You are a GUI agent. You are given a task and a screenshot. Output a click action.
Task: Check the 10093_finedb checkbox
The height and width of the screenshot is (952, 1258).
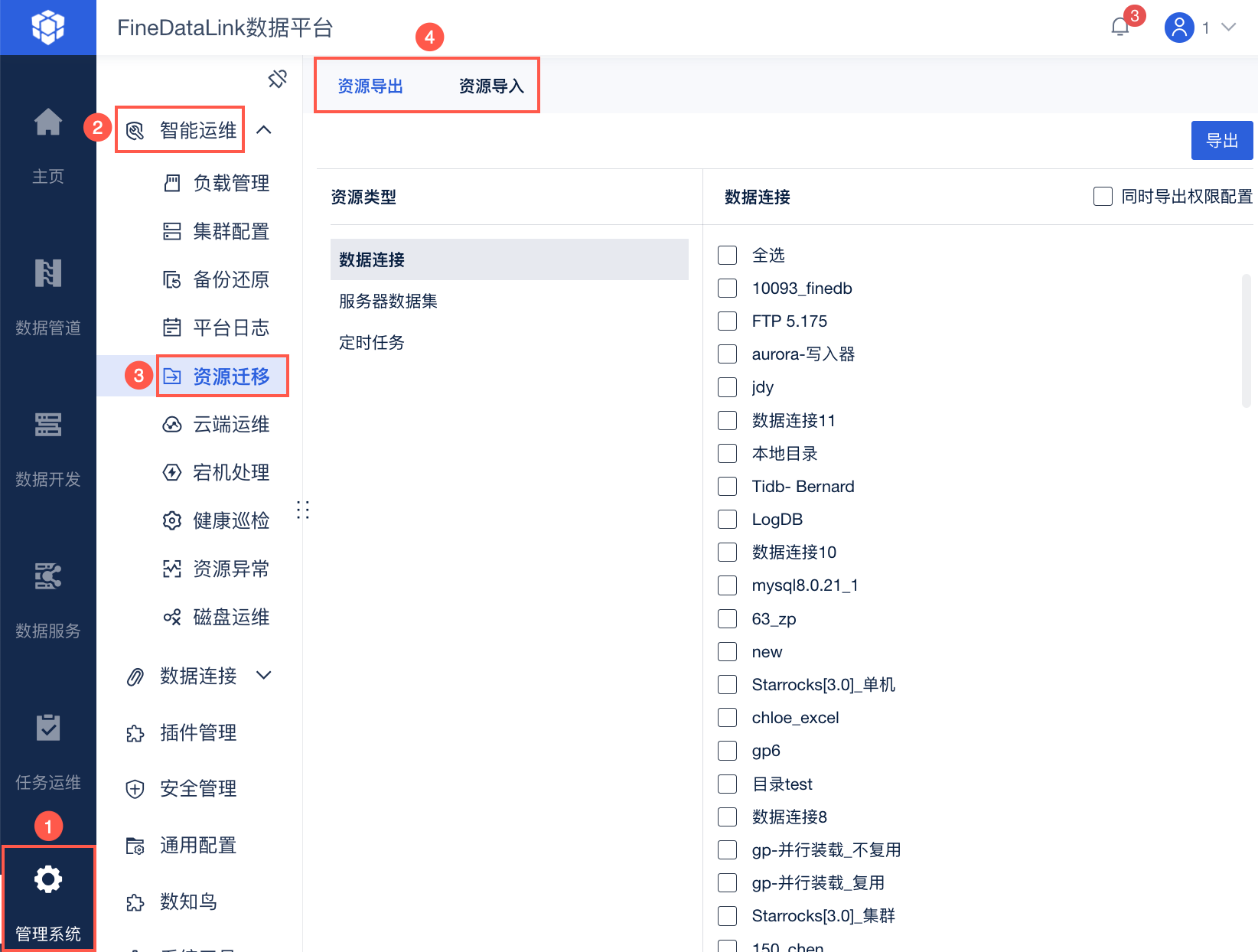(x=728, y=288)
